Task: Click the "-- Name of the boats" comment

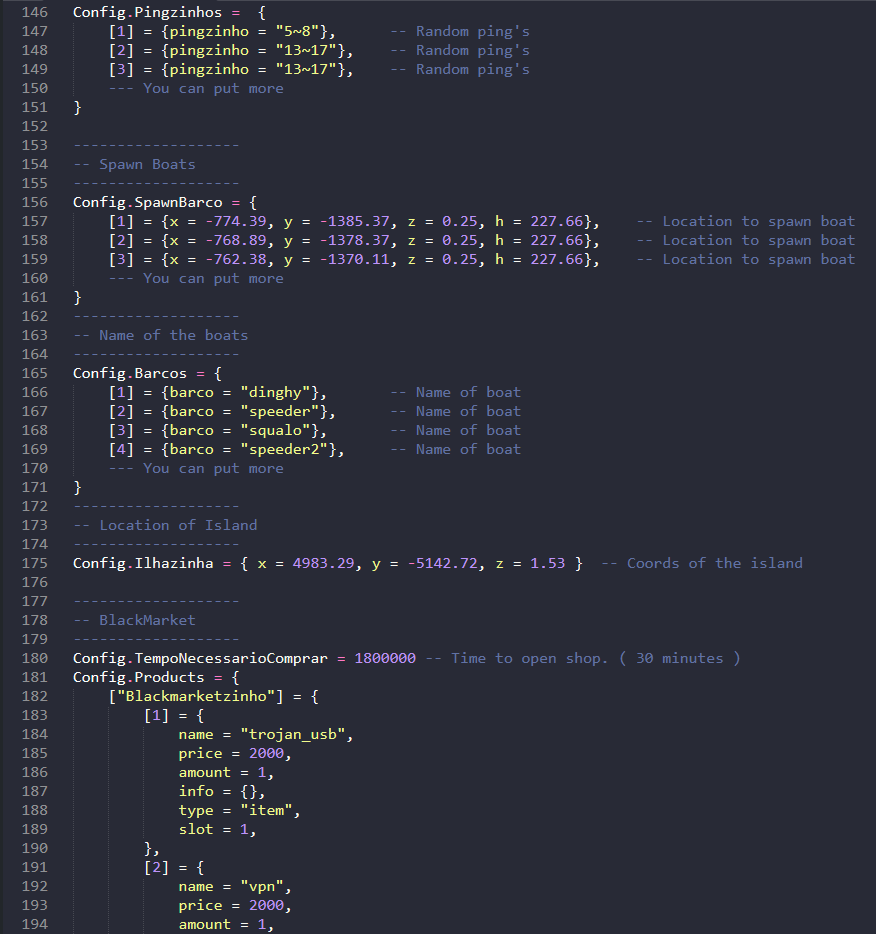Action: pos(161,335)
